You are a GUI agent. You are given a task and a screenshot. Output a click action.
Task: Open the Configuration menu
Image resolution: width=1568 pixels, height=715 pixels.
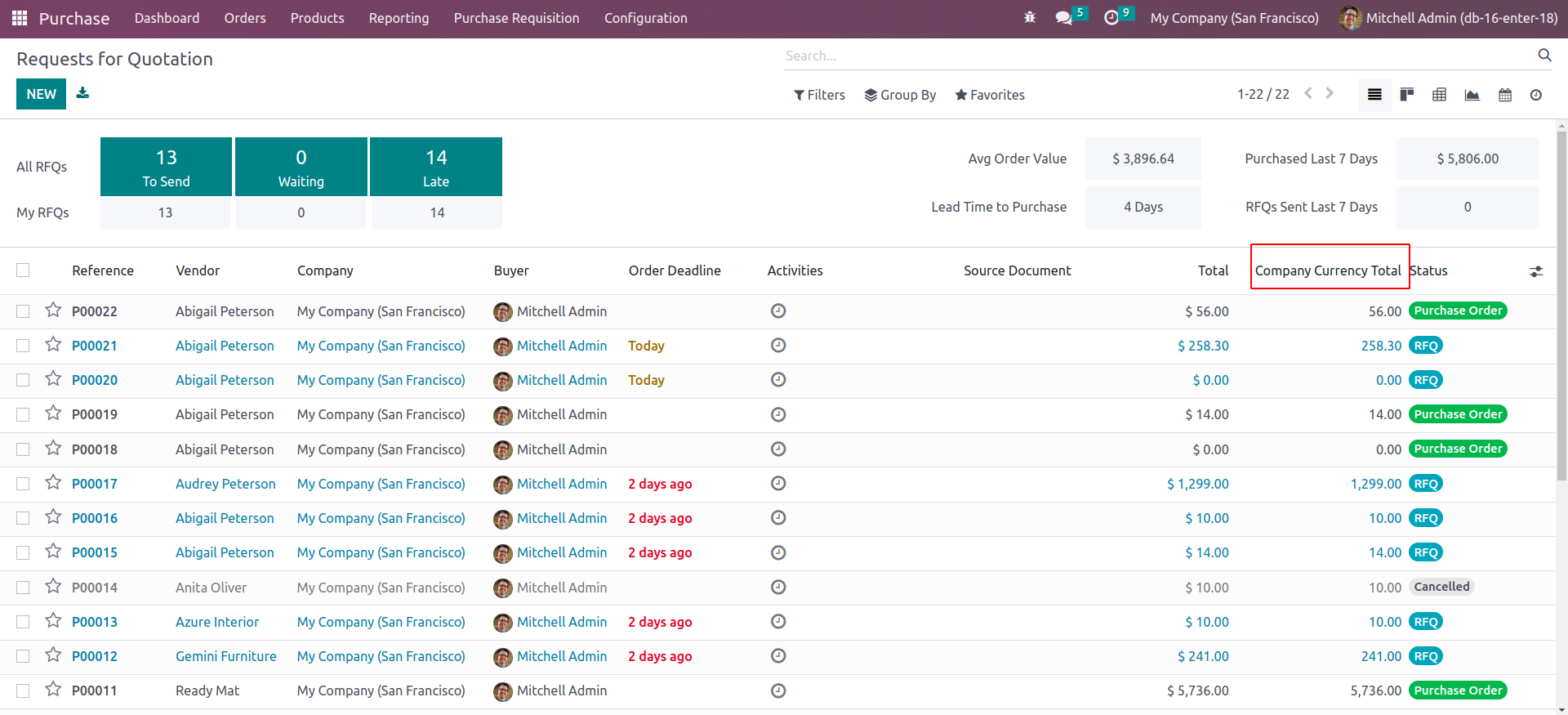point(645,18)
